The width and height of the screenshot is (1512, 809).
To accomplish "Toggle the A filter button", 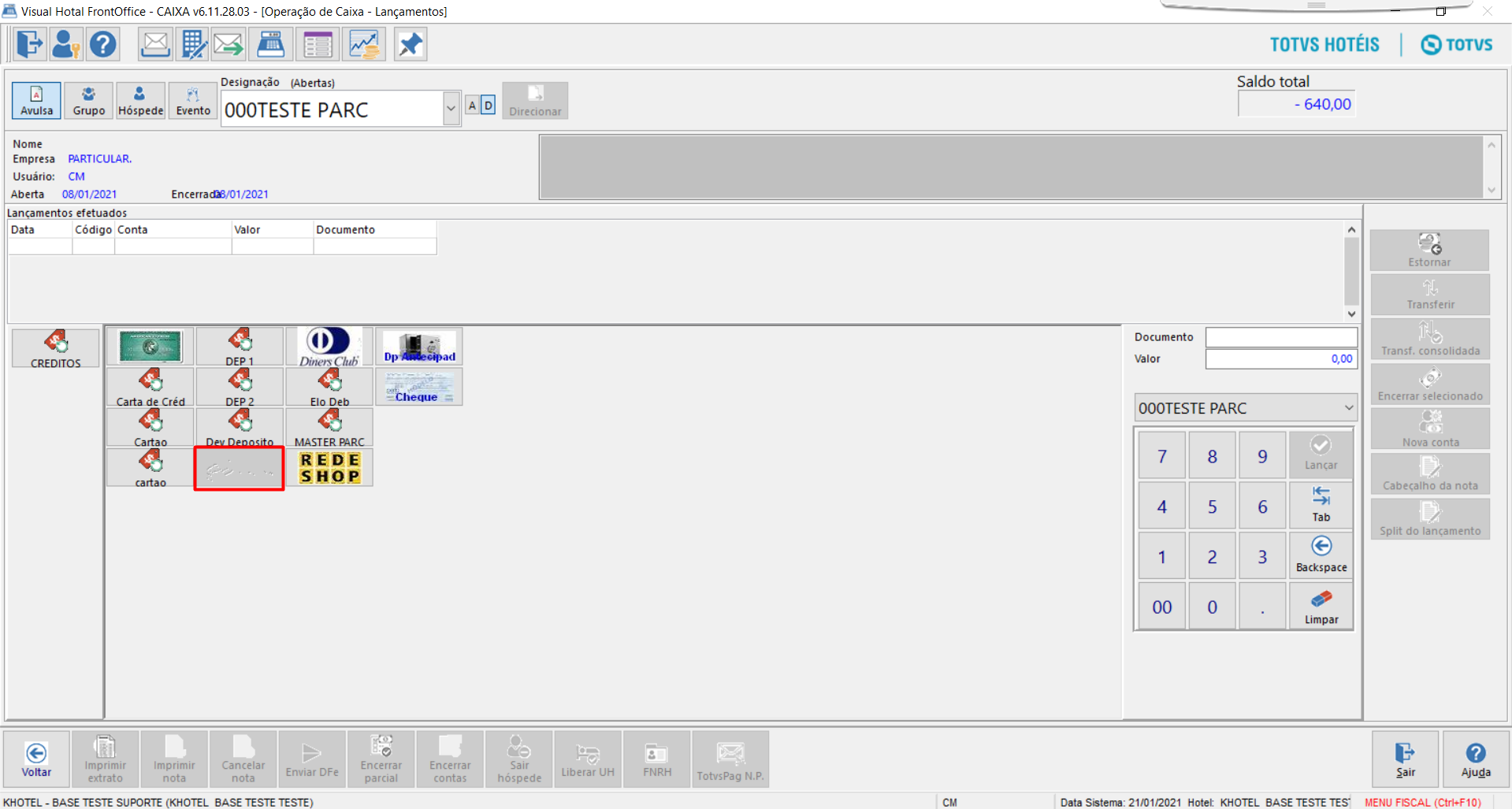I will pos(472,105).
